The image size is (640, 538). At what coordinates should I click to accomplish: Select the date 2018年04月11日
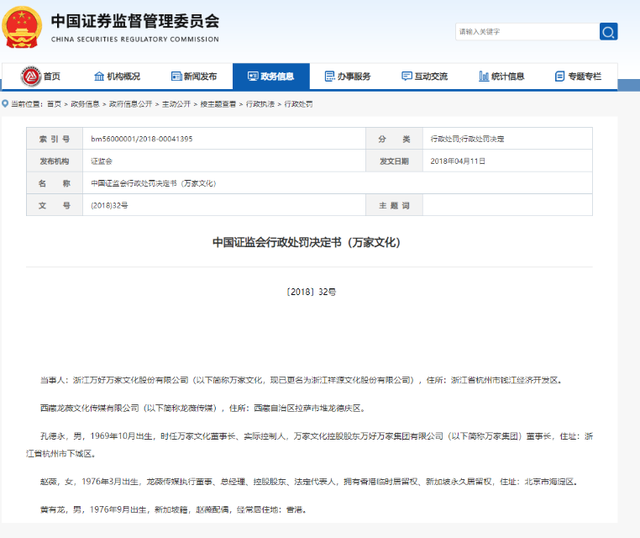coord(458,161)
